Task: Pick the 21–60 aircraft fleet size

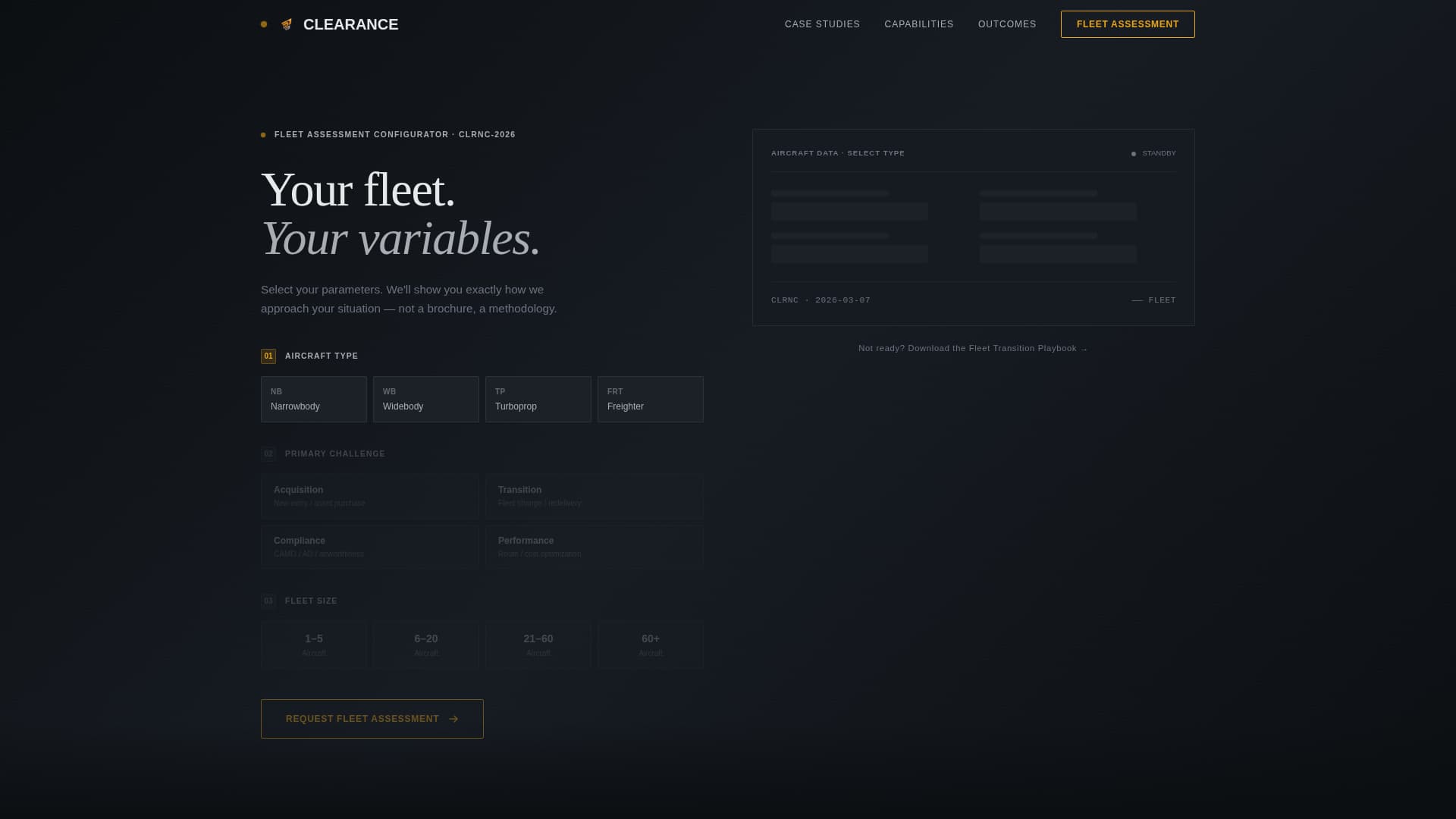Action: pos(538,645)
